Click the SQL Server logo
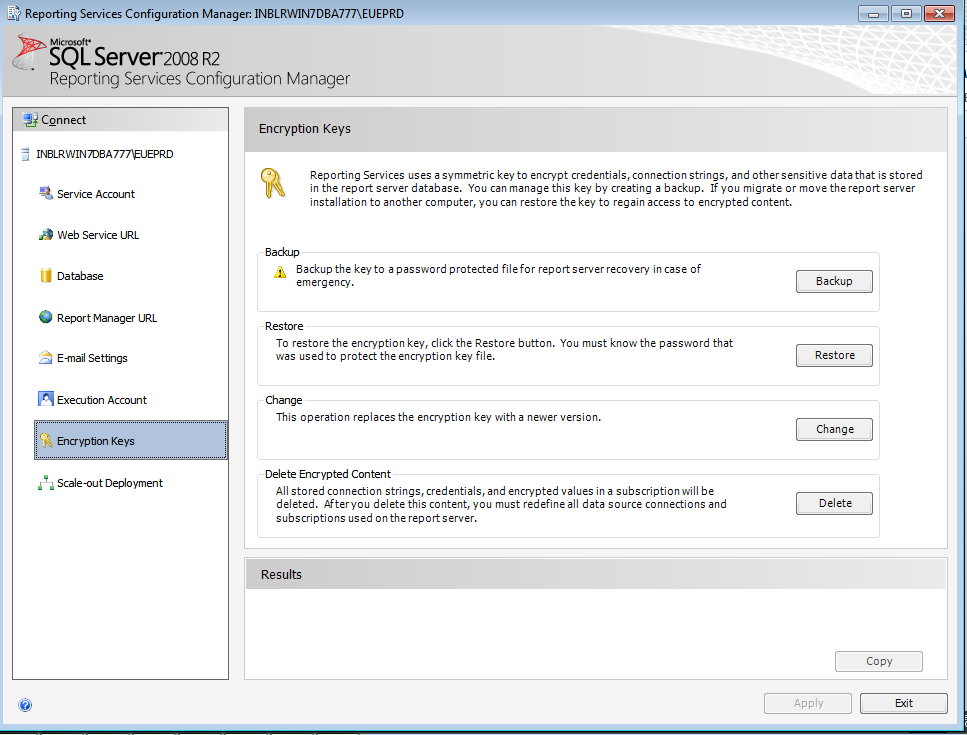The width and height of the screenshot is (967, 735). [28, 51]
